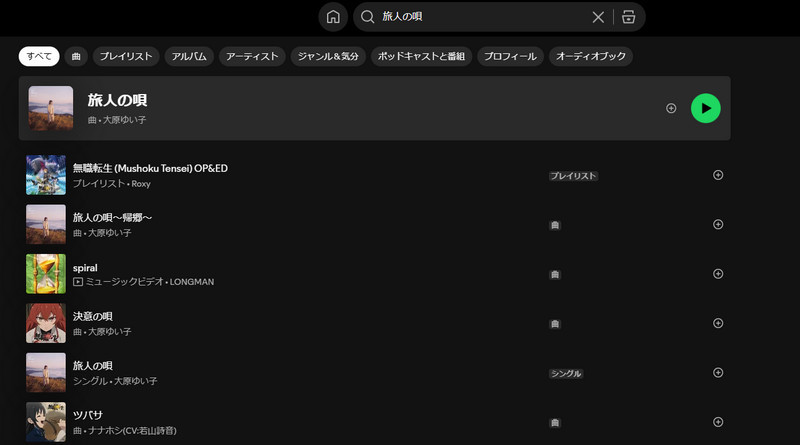
Task: Add ツバサ to library
Action: [x=718, y=422]
